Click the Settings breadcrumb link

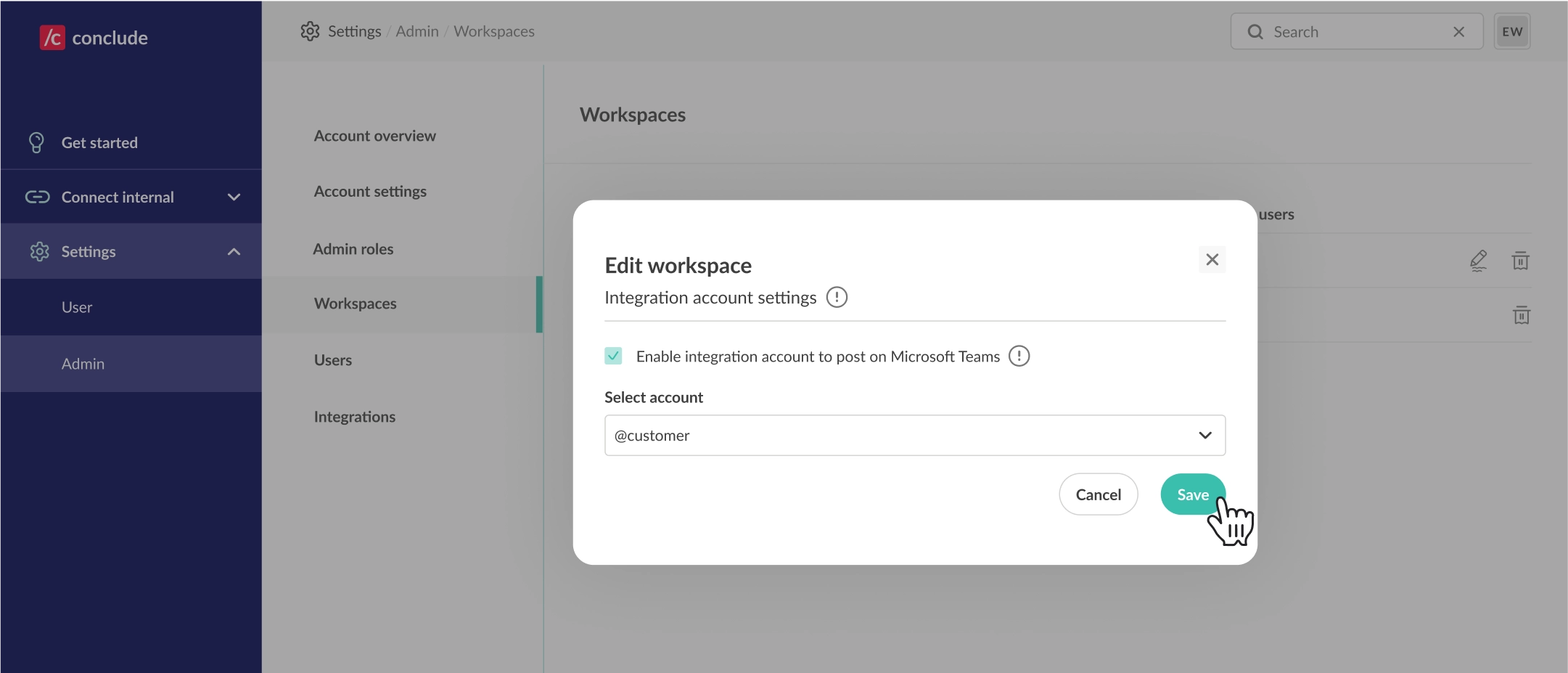pyautogui.click(x=354, y=31)
